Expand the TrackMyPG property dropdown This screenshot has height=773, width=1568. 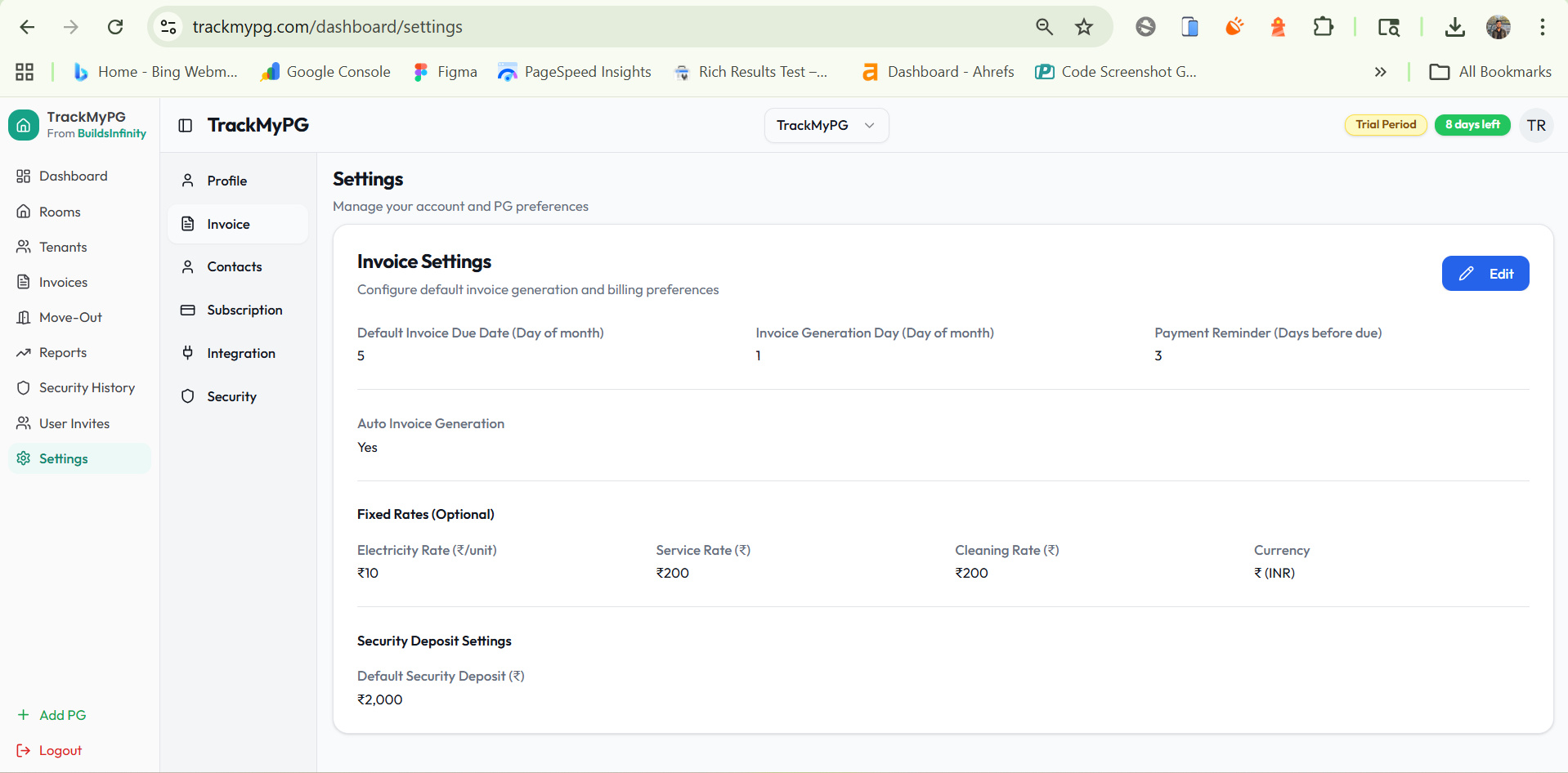tap(826, 125)
